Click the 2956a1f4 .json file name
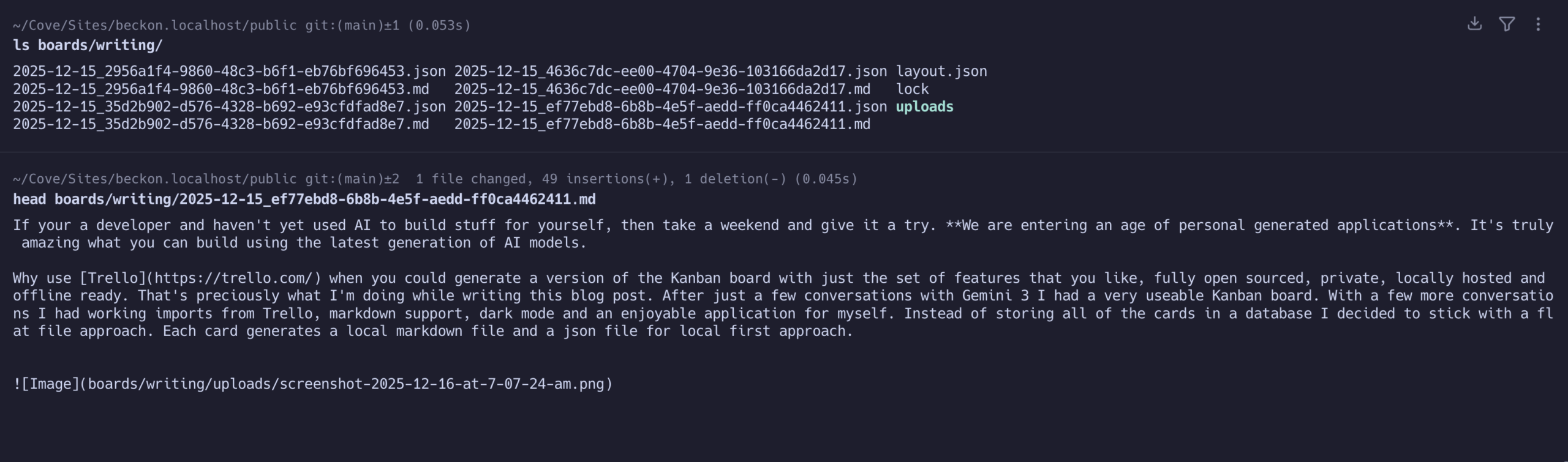 pyautogui.click(x=229, y=72)
